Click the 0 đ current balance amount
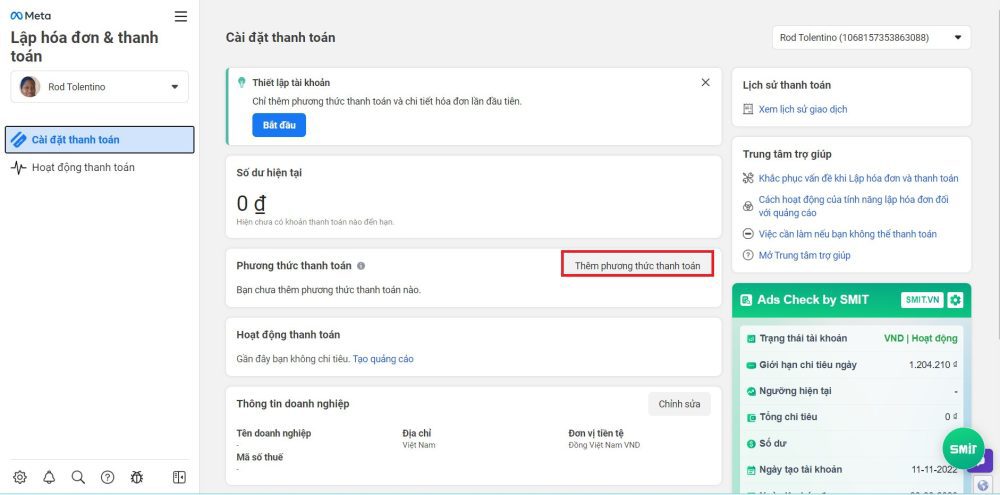 click(251, 204)
